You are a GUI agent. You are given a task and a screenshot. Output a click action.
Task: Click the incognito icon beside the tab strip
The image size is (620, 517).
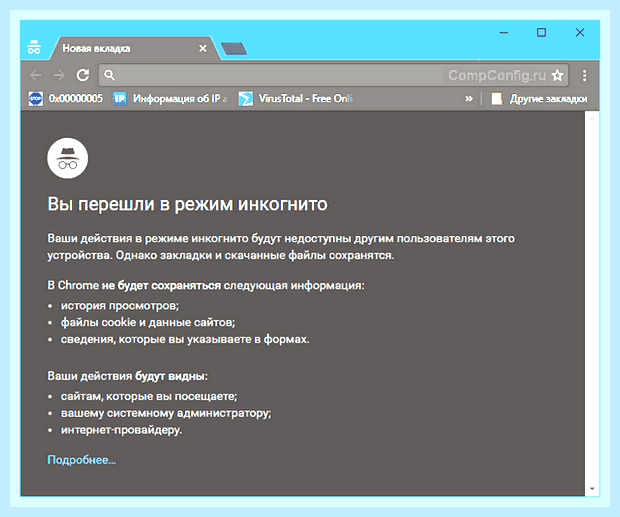[34, 47]
